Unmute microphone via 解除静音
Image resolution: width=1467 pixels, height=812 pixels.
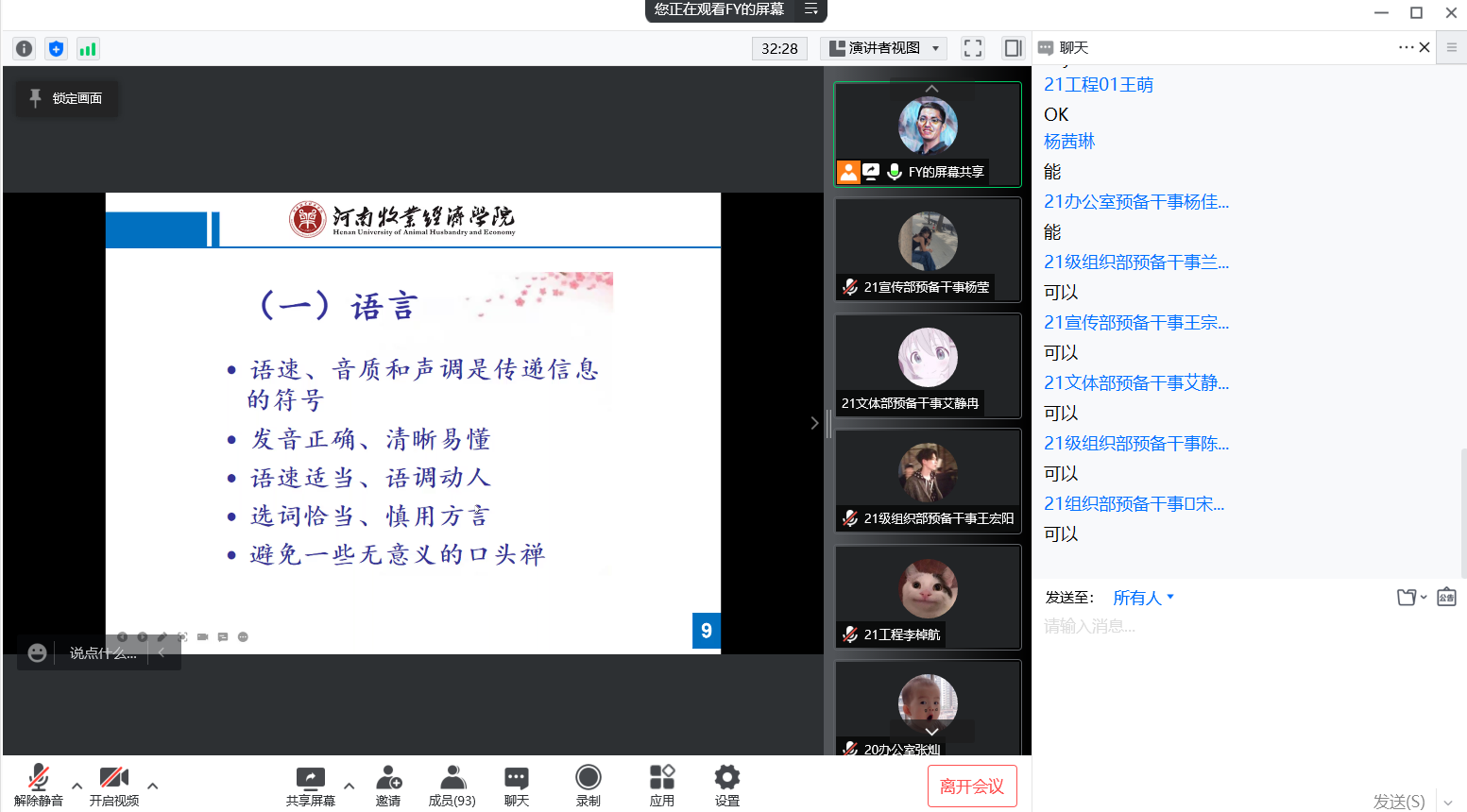click(38, 786)
